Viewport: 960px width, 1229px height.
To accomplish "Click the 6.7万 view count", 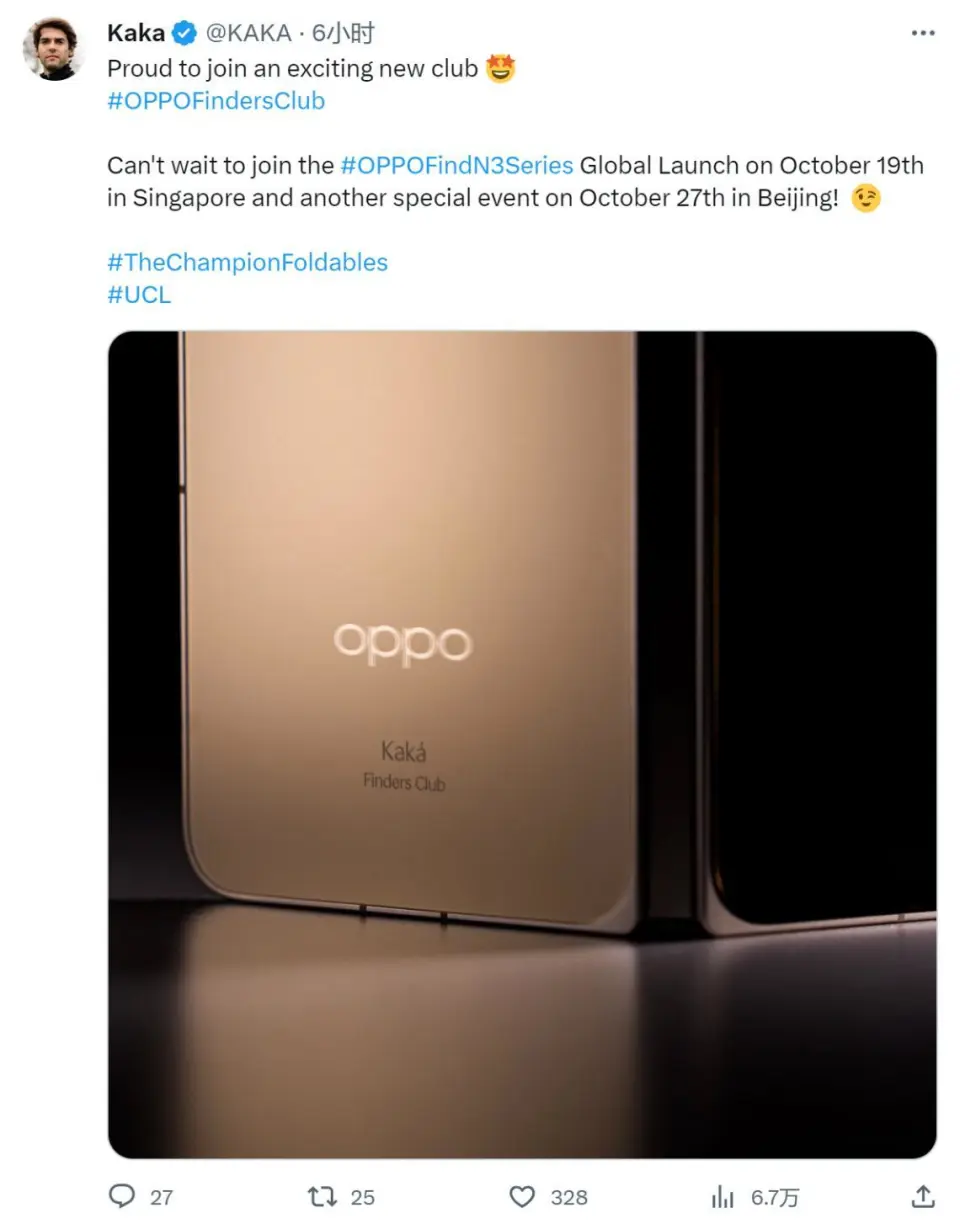I will (x=775, y=1197).
